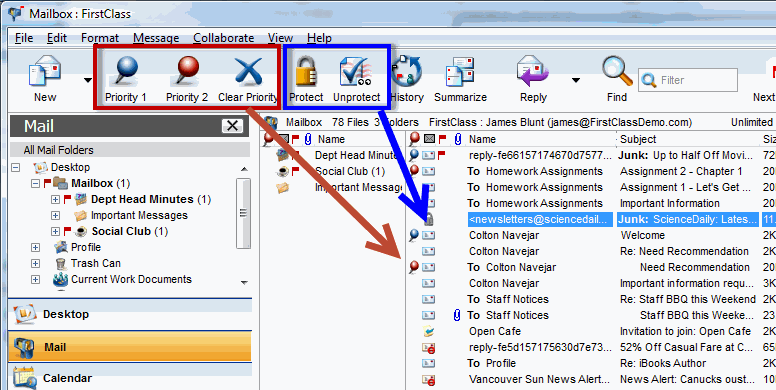776x390 pixels.
Task: Switch to the Desktop navigation section
Action: [130, 314]
